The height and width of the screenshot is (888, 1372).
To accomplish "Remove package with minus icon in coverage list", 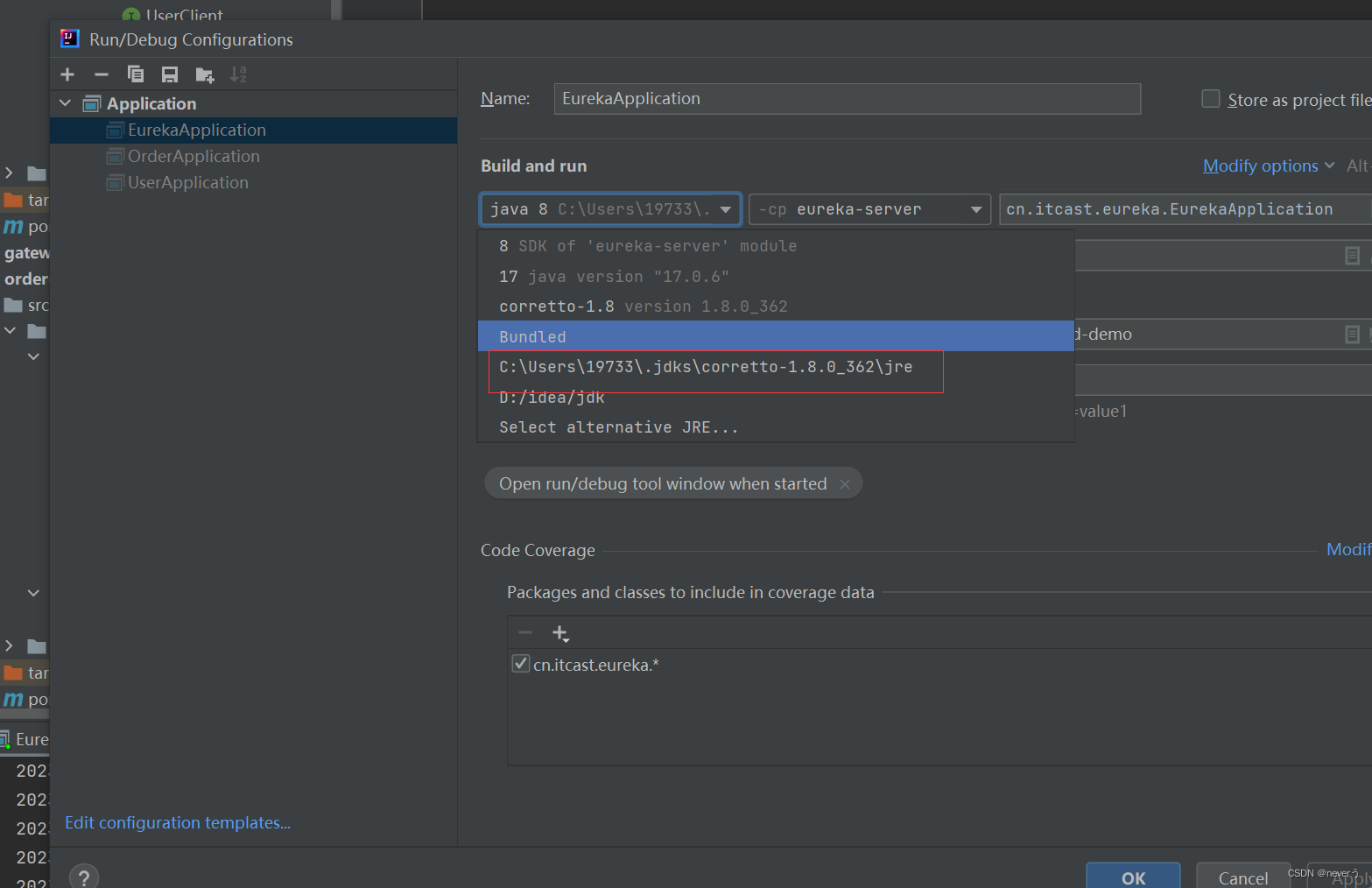I will [525, 632].
